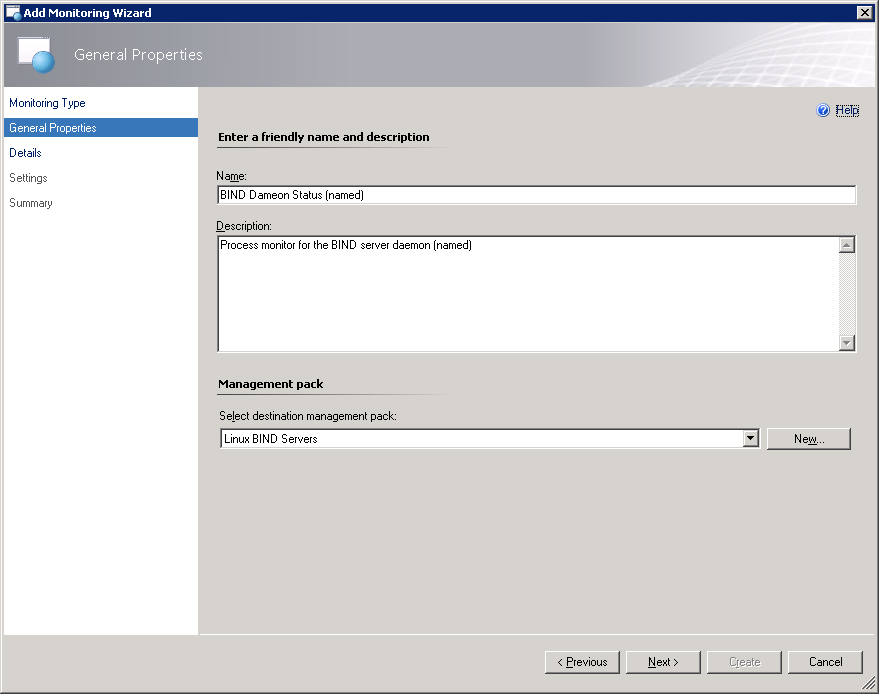This screenshot has width=879, height=694.
Task: Click into the Name text field
Action: click(536, 195)
